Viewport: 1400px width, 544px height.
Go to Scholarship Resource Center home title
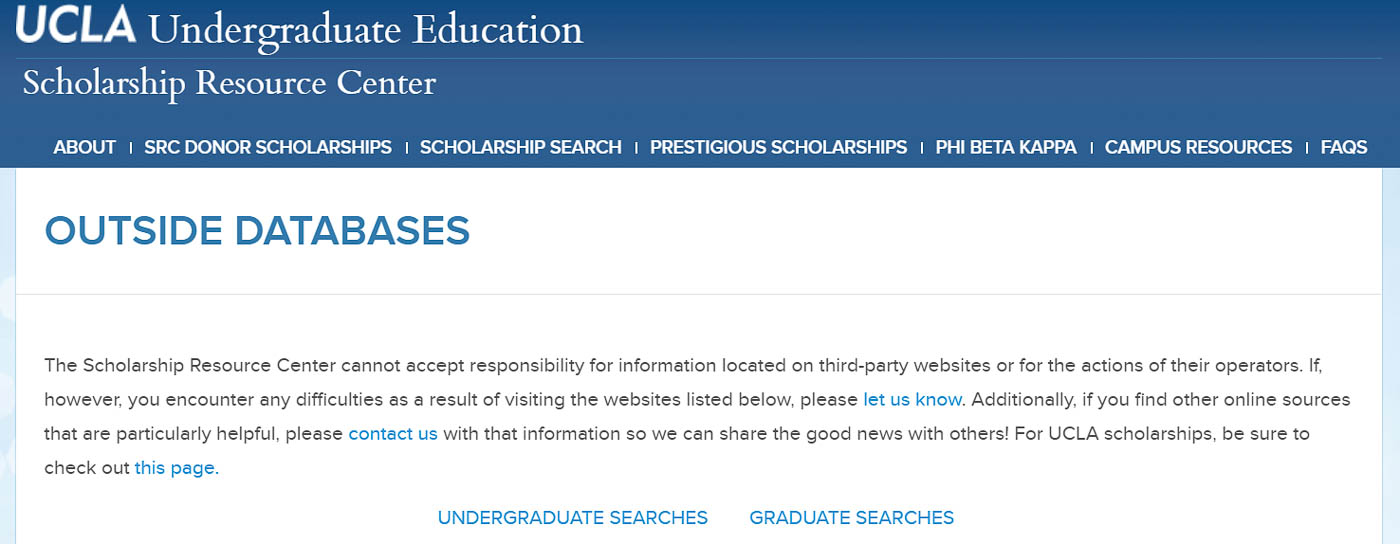point(229,82)
